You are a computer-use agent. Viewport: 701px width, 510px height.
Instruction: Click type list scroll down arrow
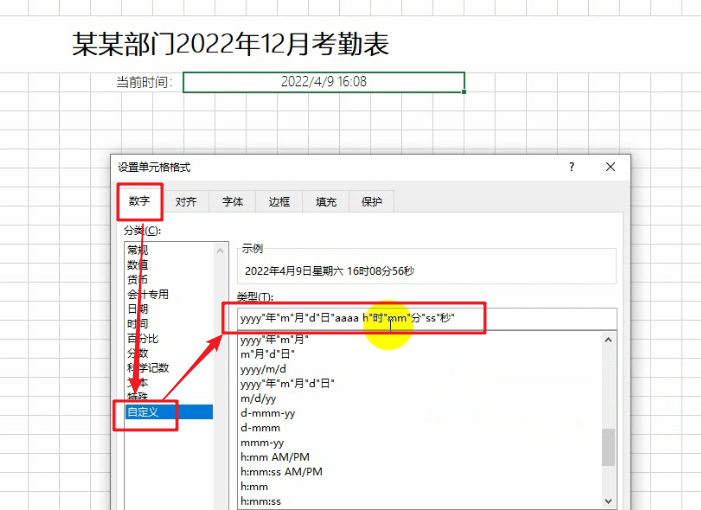tap(608, 501)
